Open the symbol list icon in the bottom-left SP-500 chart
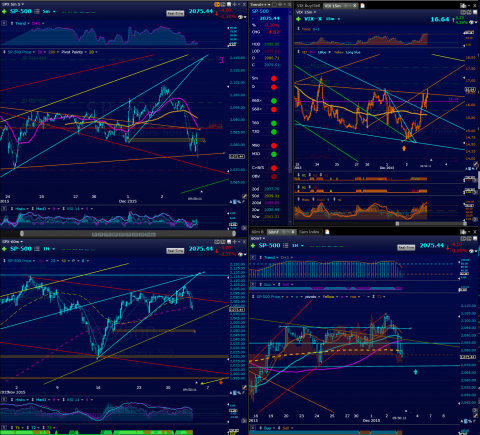The image size is (480, 435). [x=37, y=249]
